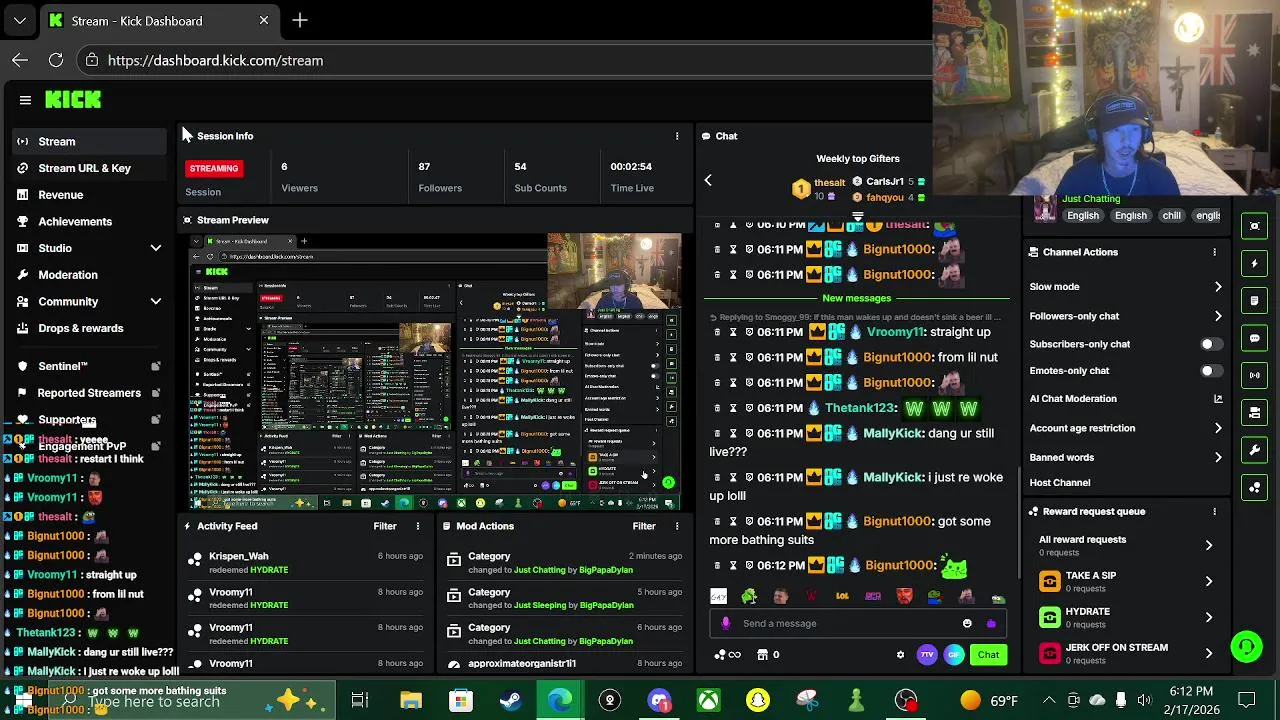Expand All reward requests
Image resolution: width=1280 pixels, height=720 pixels.
(1209, 545)
